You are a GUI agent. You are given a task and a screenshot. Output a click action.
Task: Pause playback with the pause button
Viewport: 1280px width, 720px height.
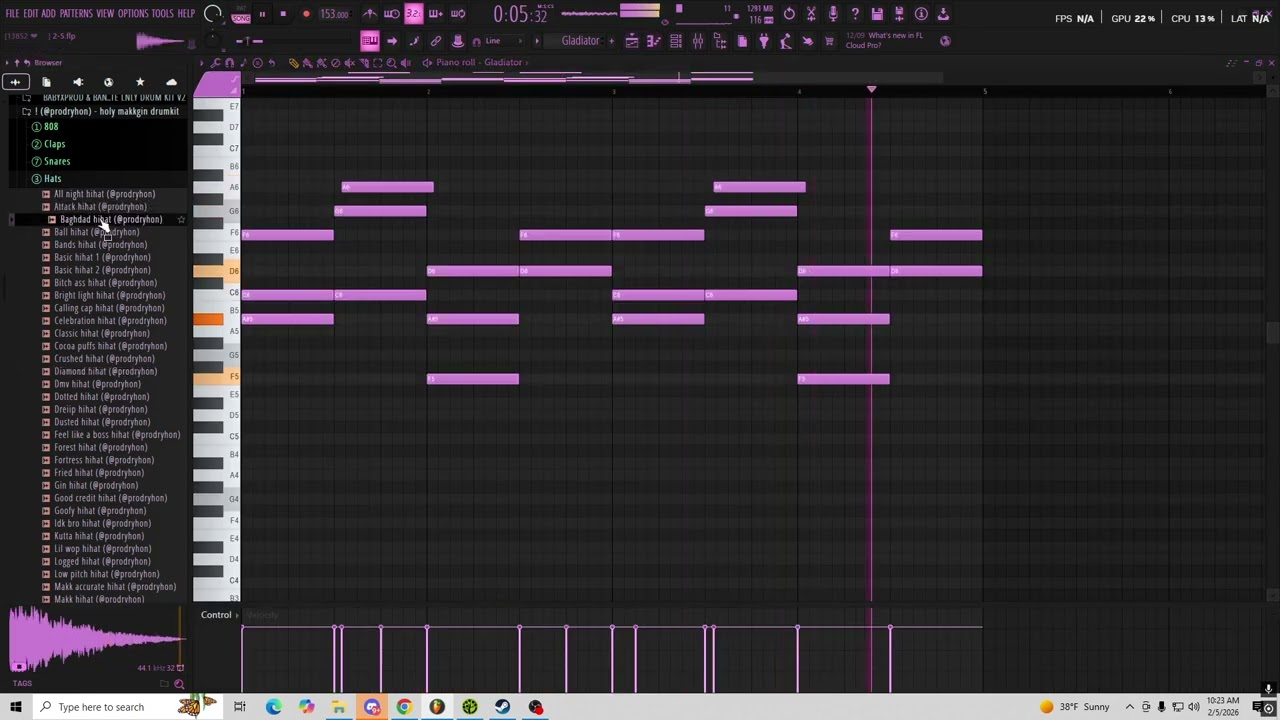tap(262, 14)
